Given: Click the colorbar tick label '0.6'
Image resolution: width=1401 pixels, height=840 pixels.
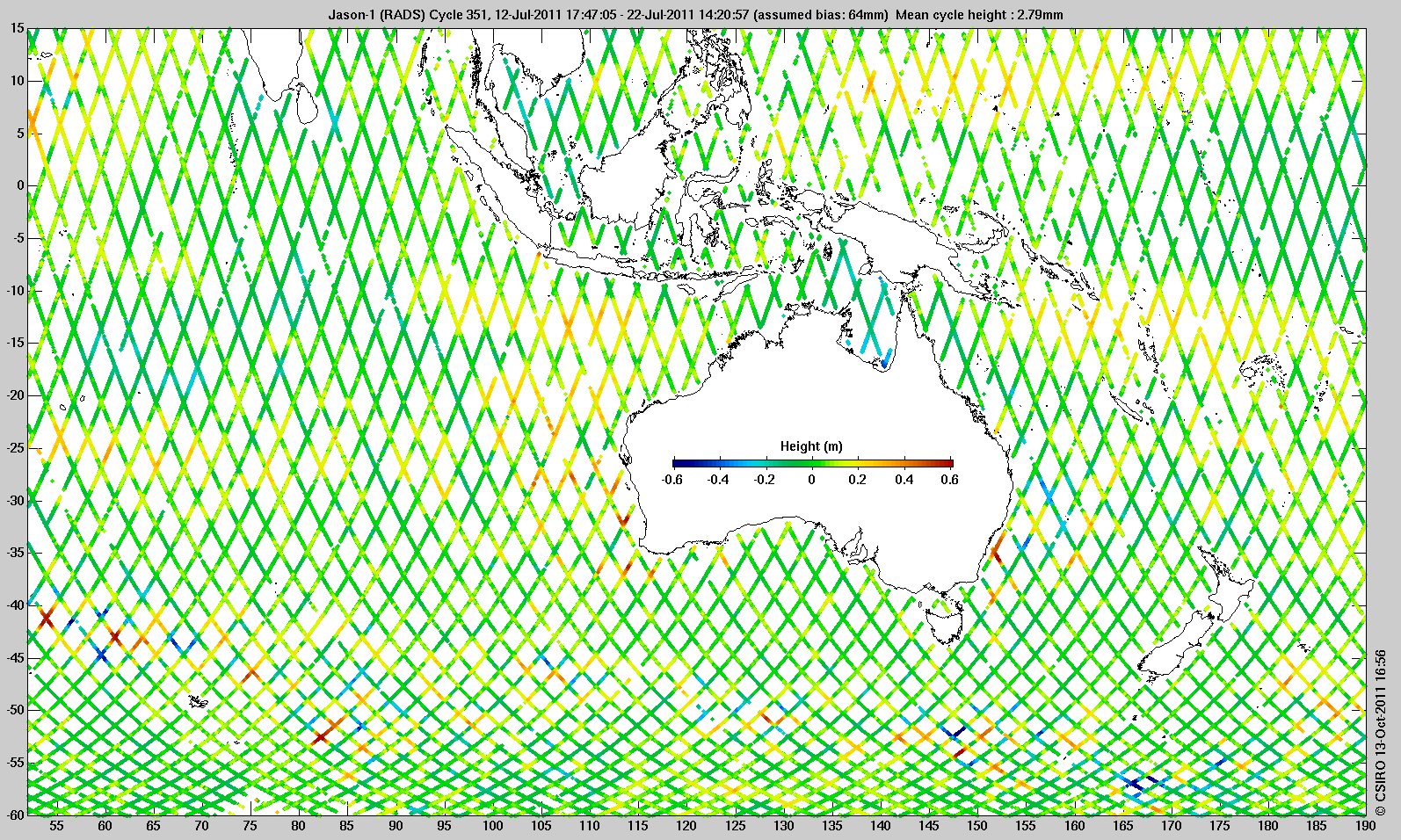Looking at the screenshot, I should coord(949,480).
